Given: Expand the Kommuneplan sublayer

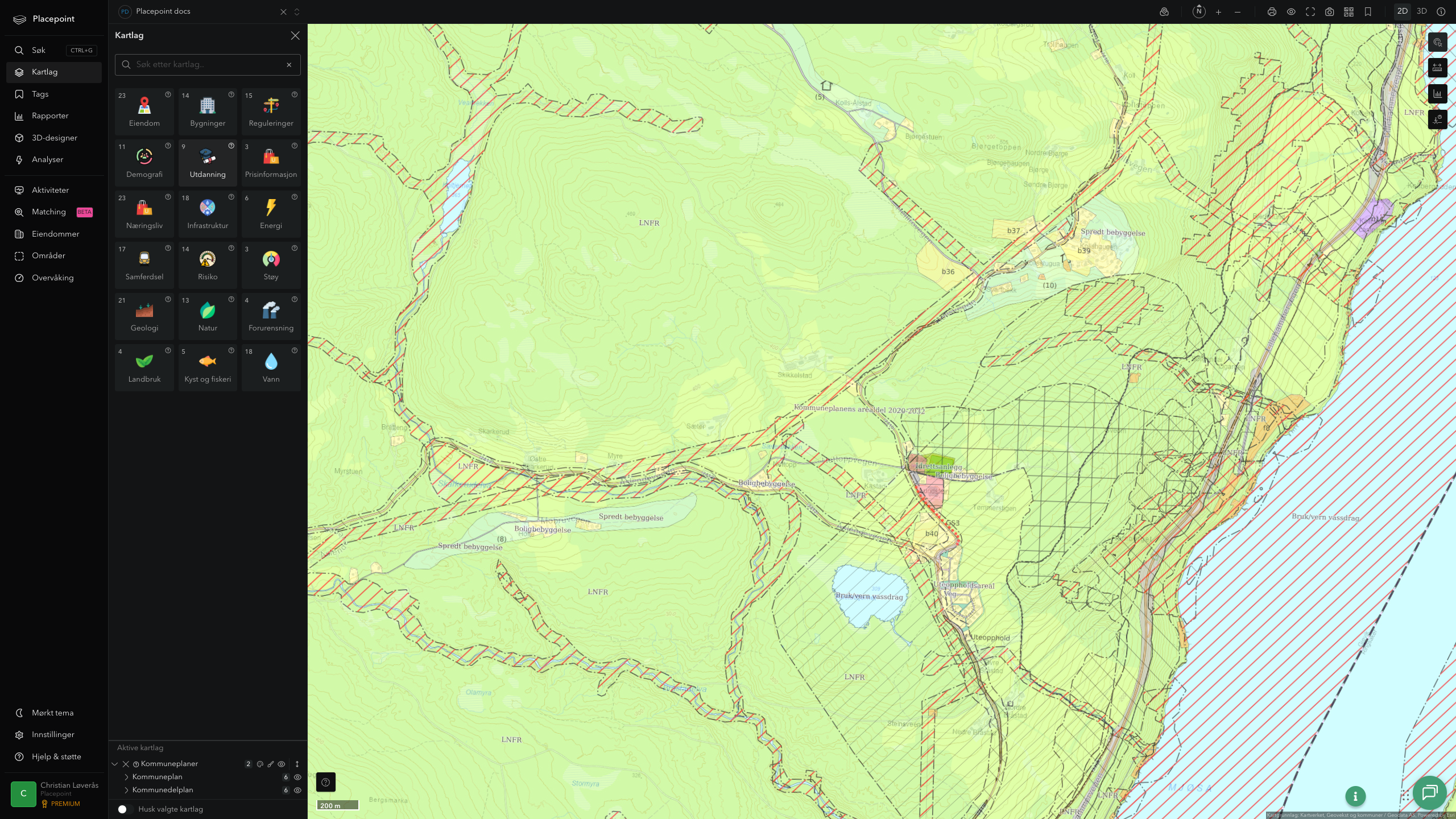Looking at the screenshot, I should click(126, 777).
